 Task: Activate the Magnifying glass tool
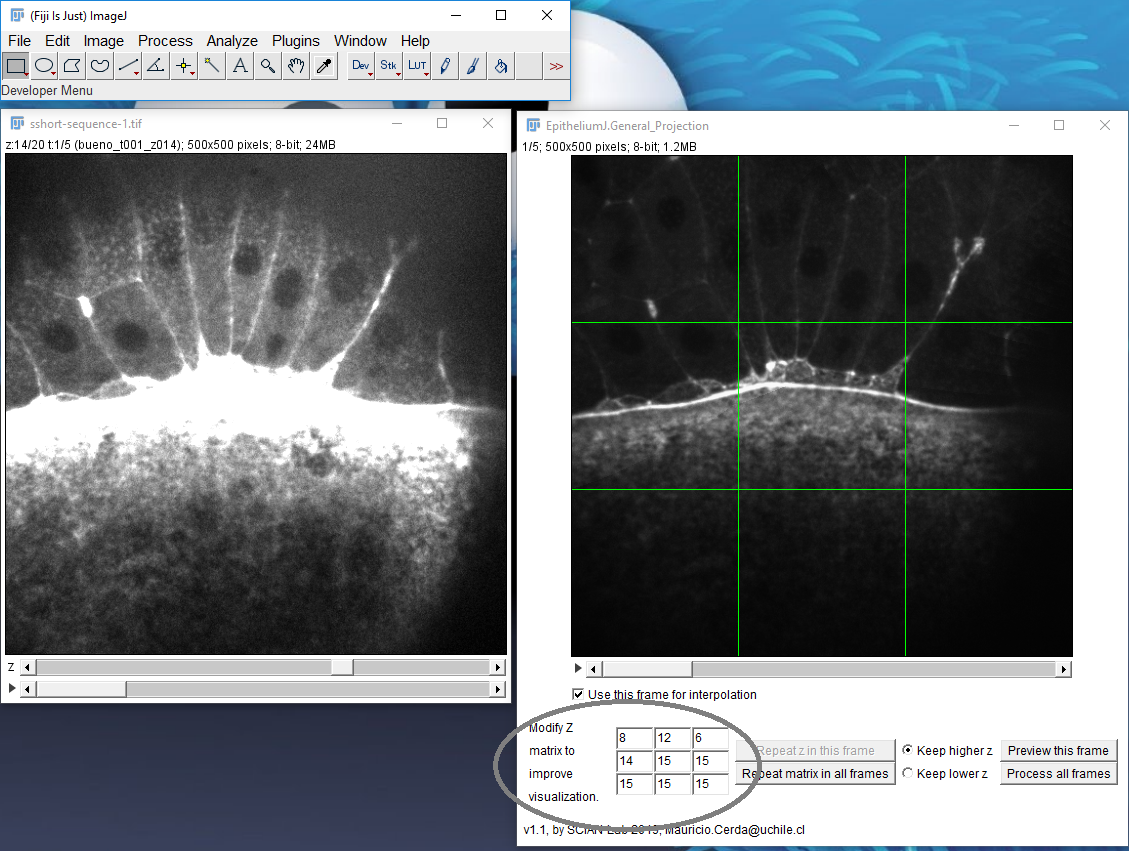point(268,66)
